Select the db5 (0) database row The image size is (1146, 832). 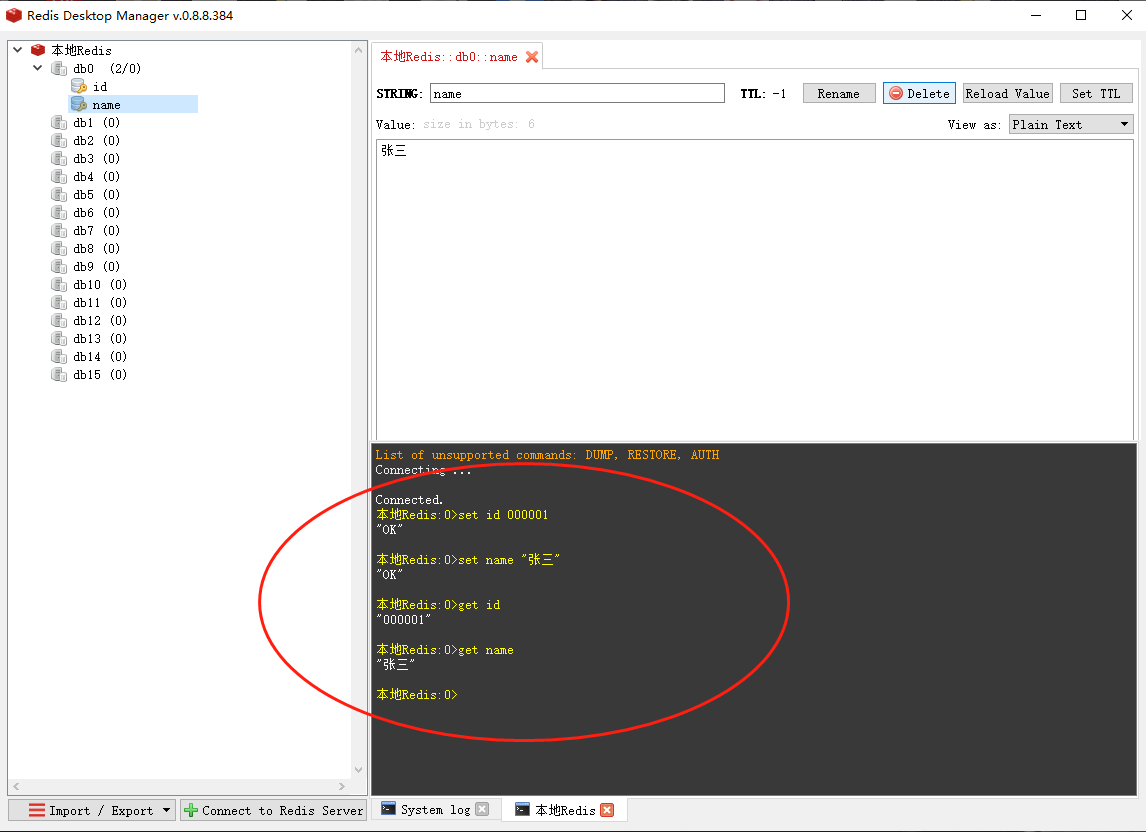click(96, 194)
